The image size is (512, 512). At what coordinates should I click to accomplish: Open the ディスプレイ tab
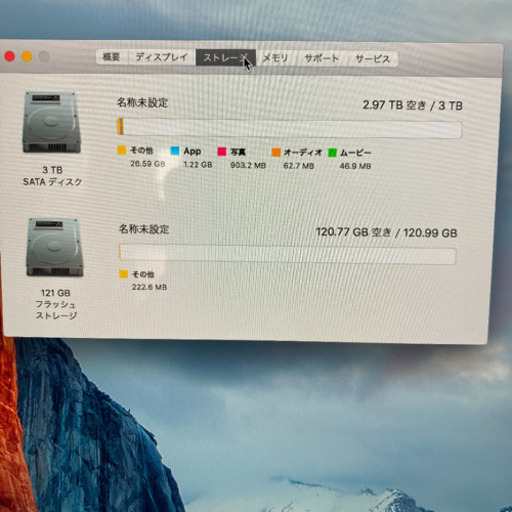click(162, 57)
